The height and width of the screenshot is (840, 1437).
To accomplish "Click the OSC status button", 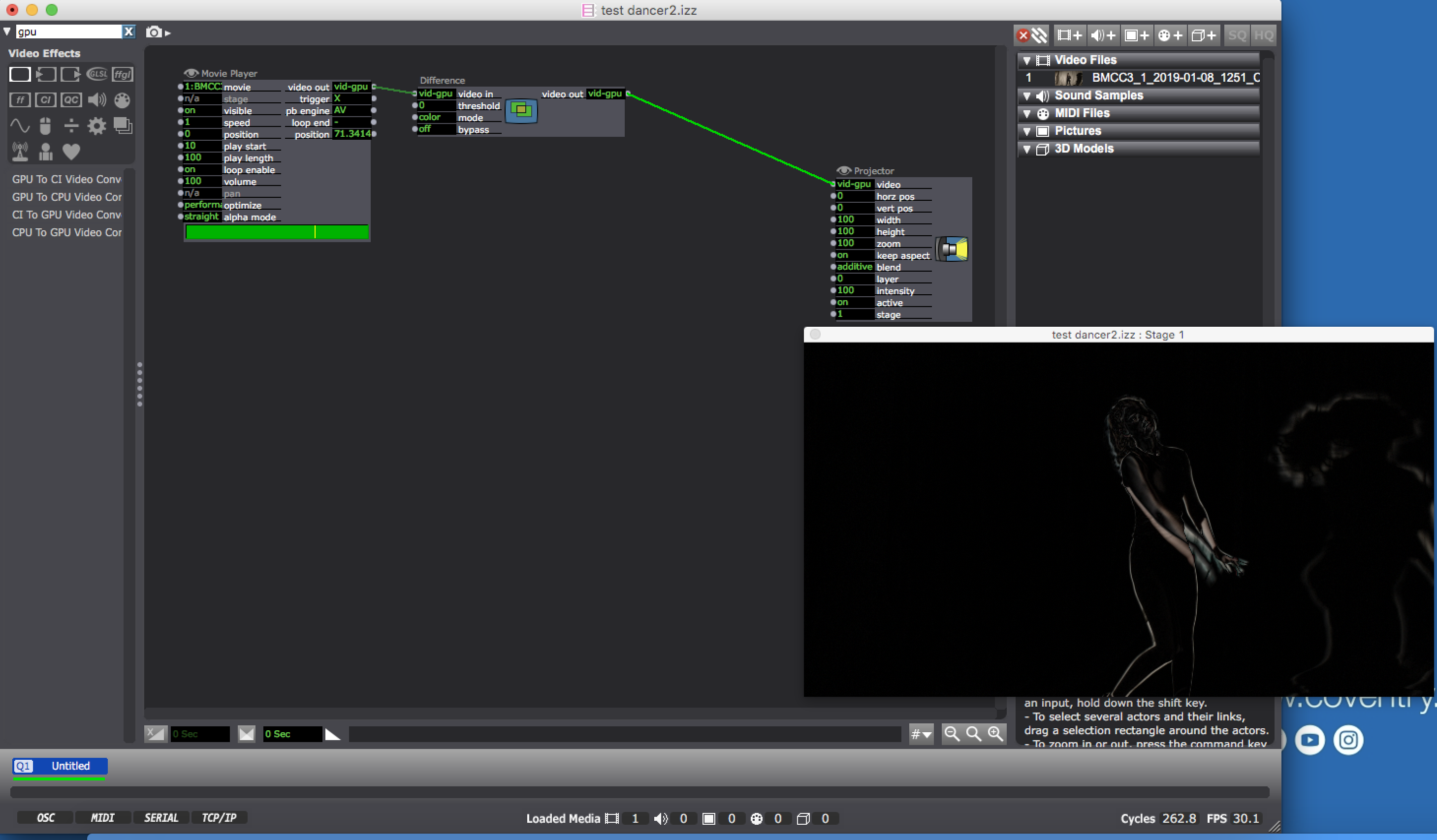I will pos(45,818).
